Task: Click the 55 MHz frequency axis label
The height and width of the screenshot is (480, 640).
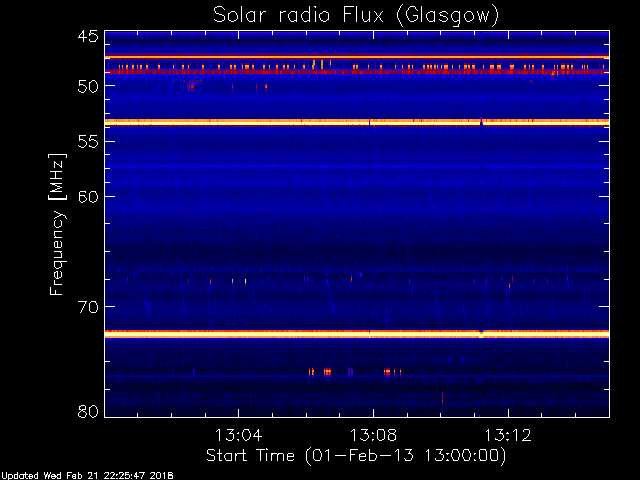Action: click(88, 142)
